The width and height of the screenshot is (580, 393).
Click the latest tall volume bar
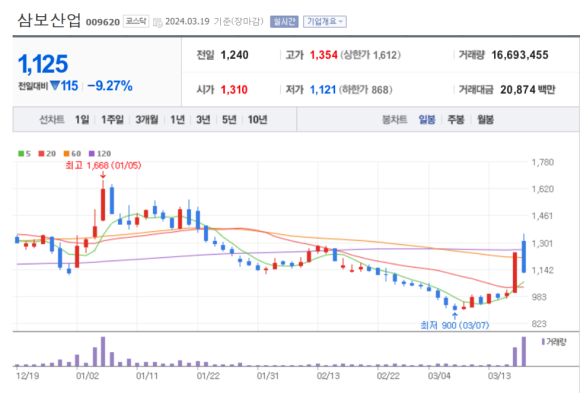coord(524,352)
